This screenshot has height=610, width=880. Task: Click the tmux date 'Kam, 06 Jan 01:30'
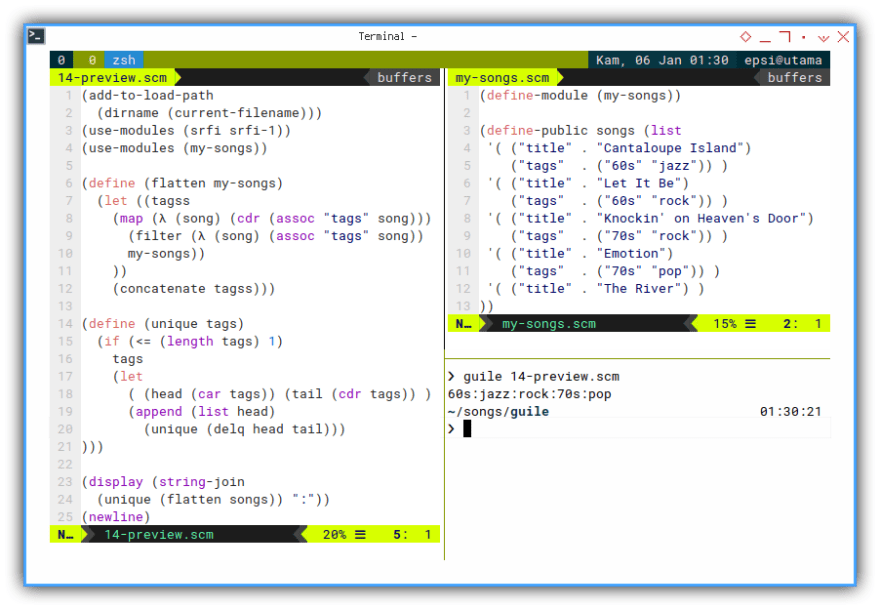pyautogui.click(x=662, y=60)
